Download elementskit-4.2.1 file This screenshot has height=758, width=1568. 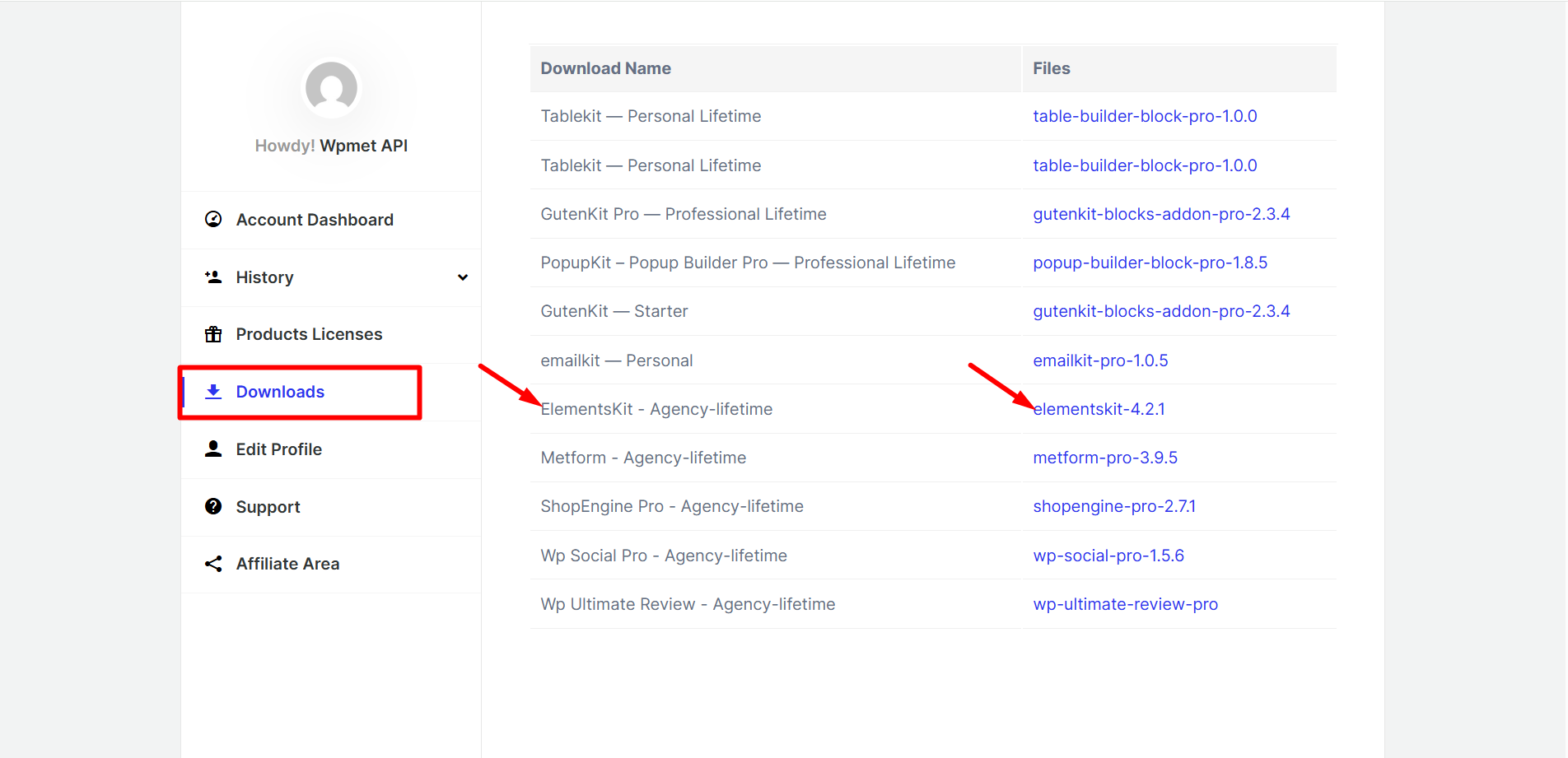click(1099, 408)
